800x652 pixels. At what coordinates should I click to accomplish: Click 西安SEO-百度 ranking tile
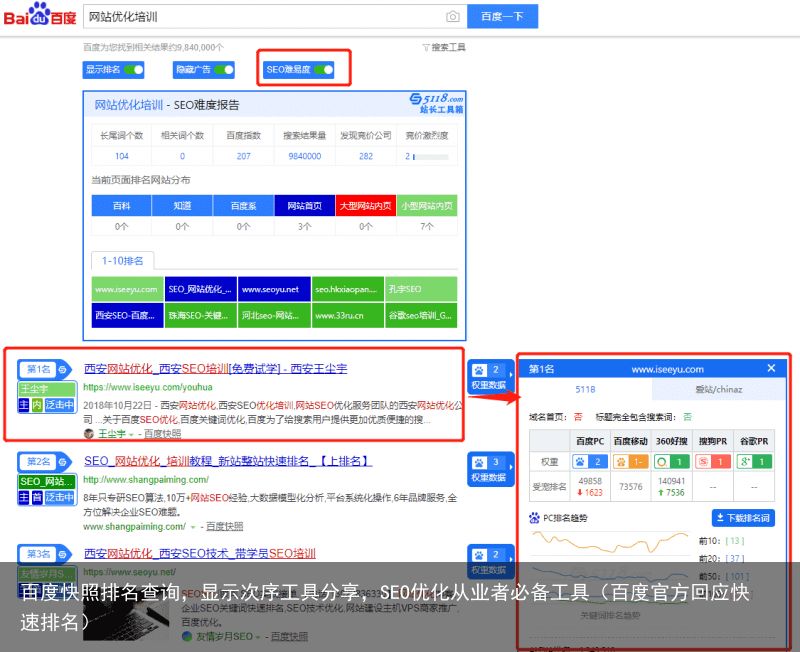[127, 315]
